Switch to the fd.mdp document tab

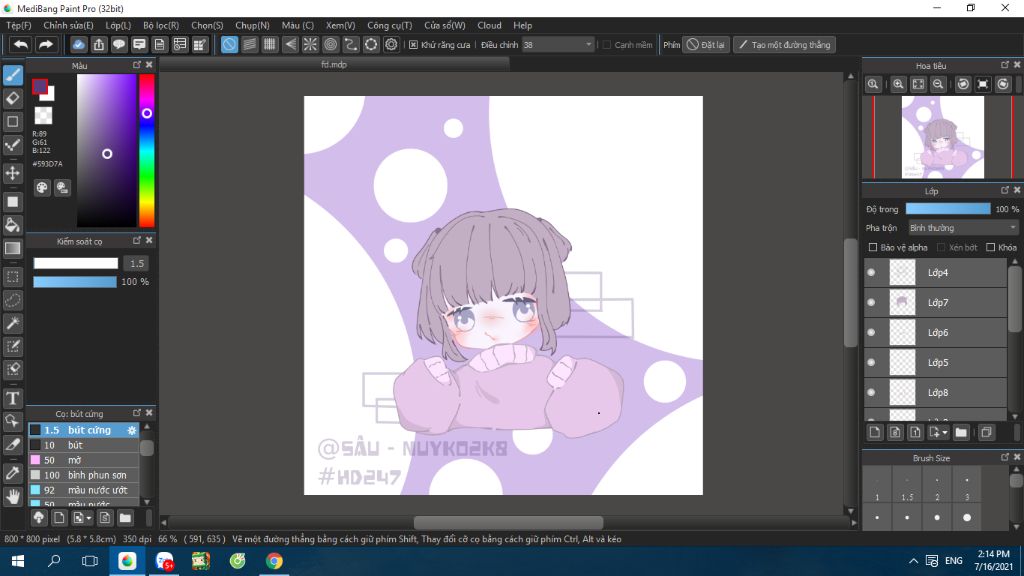pyautogui.click(x=334, y=65)
